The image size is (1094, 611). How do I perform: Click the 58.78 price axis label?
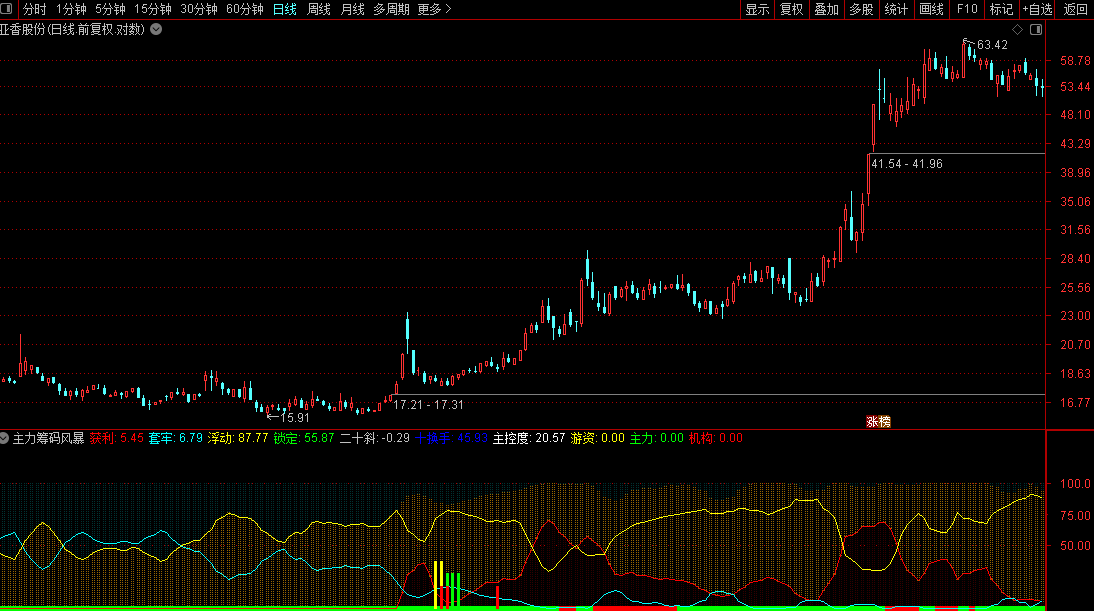tap(1075, 61)
